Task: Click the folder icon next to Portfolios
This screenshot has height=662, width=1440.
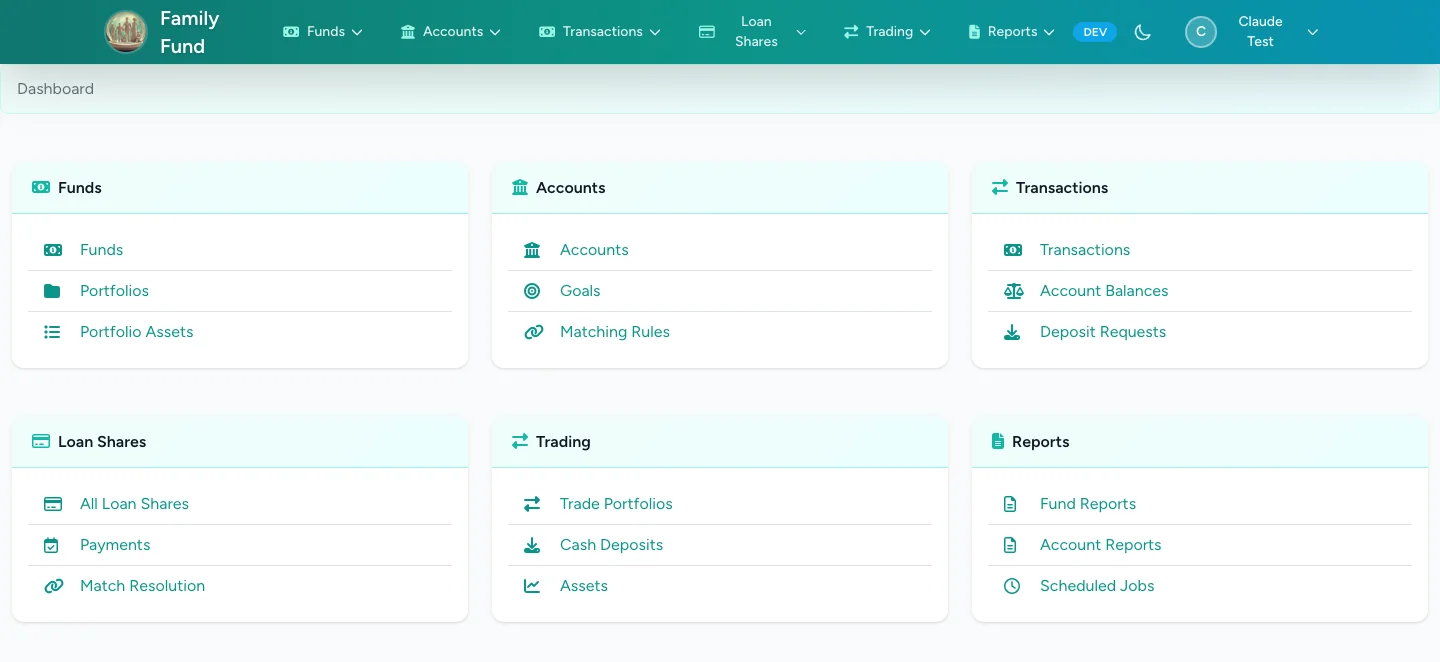Action: (53, 291)
